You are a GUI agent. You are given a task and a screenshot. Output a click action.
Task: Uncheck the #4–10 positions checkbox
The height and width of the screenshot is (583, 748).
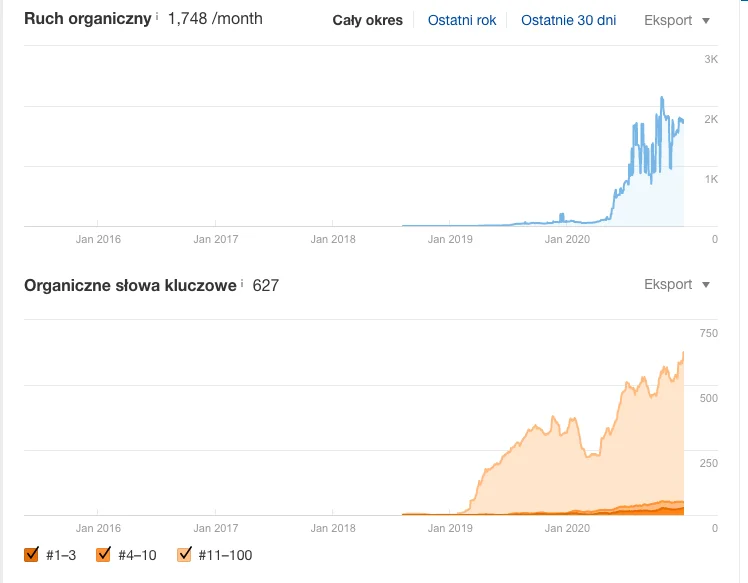(x=104, y=555)
